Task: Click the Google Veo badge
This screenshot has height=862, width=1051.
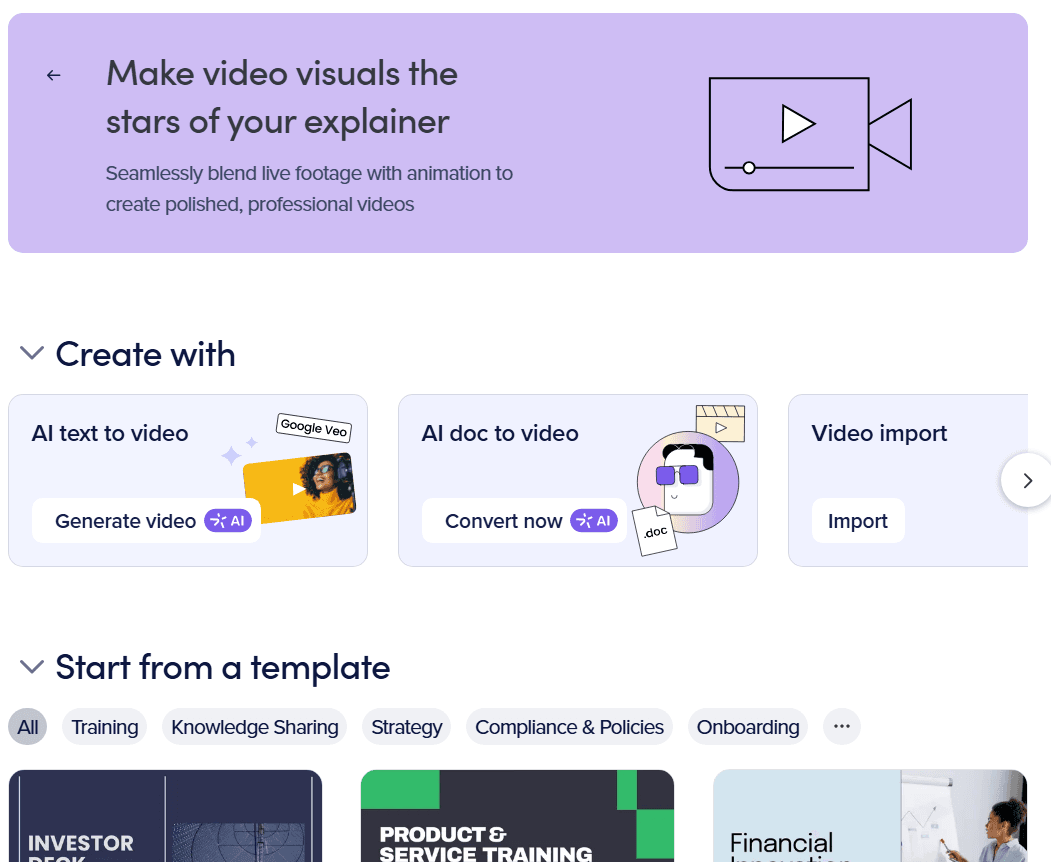Action: click(314, 427)
